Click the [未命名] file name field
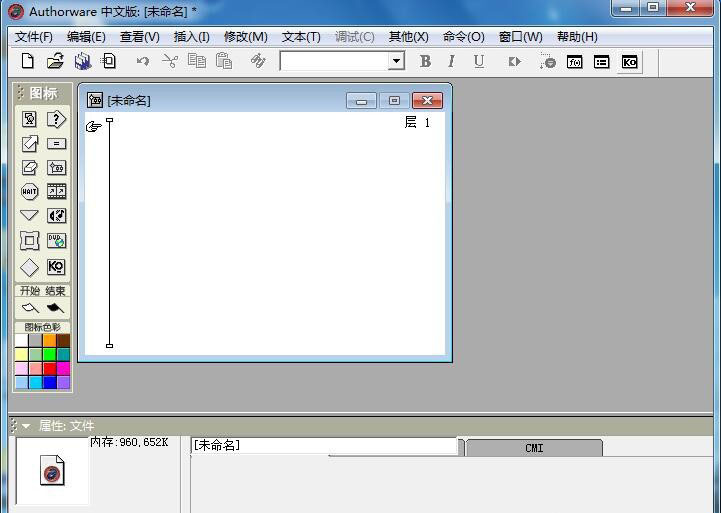The height and width of the screenshot is (513, 721). coord(324,445)
